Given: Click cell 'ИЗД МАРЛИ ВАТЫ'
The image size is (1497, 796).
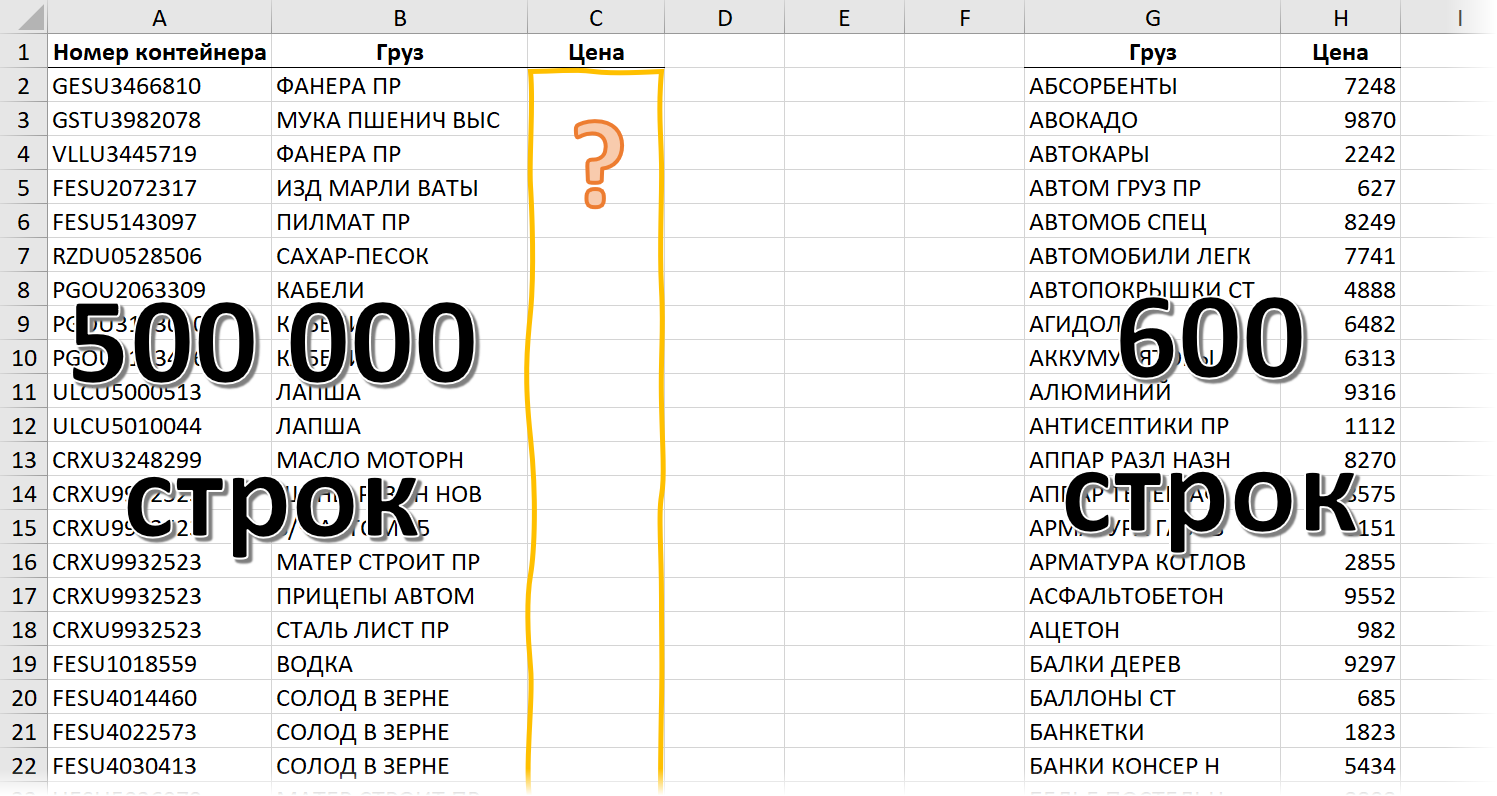Looking at the screenshot, I should (399, 188).
